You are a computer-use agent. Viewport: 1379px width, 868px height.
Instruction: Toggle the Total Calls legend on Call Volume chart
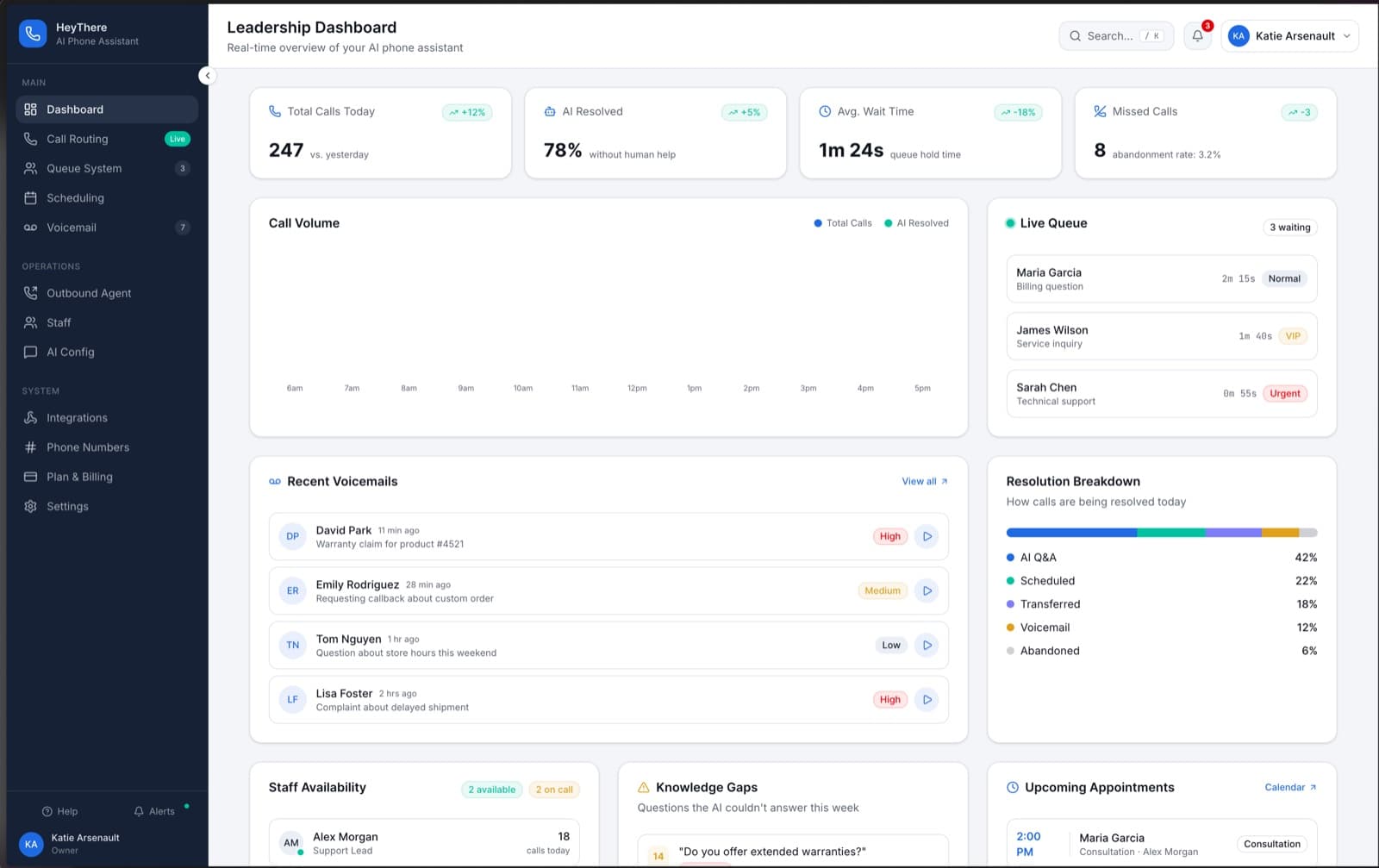pos(842,222)
